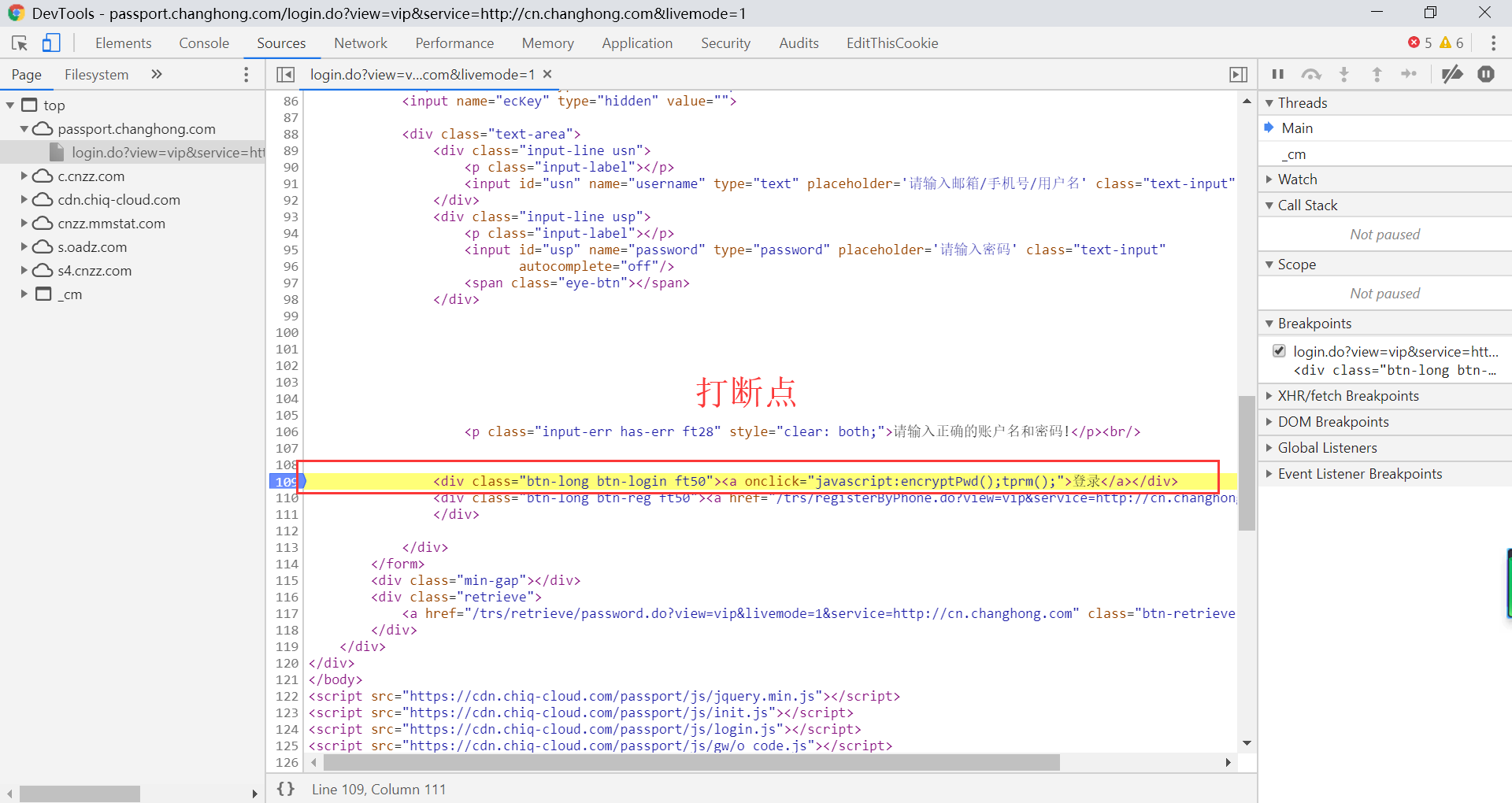Expand the s.oadz.com tree node

coord(24,247)
